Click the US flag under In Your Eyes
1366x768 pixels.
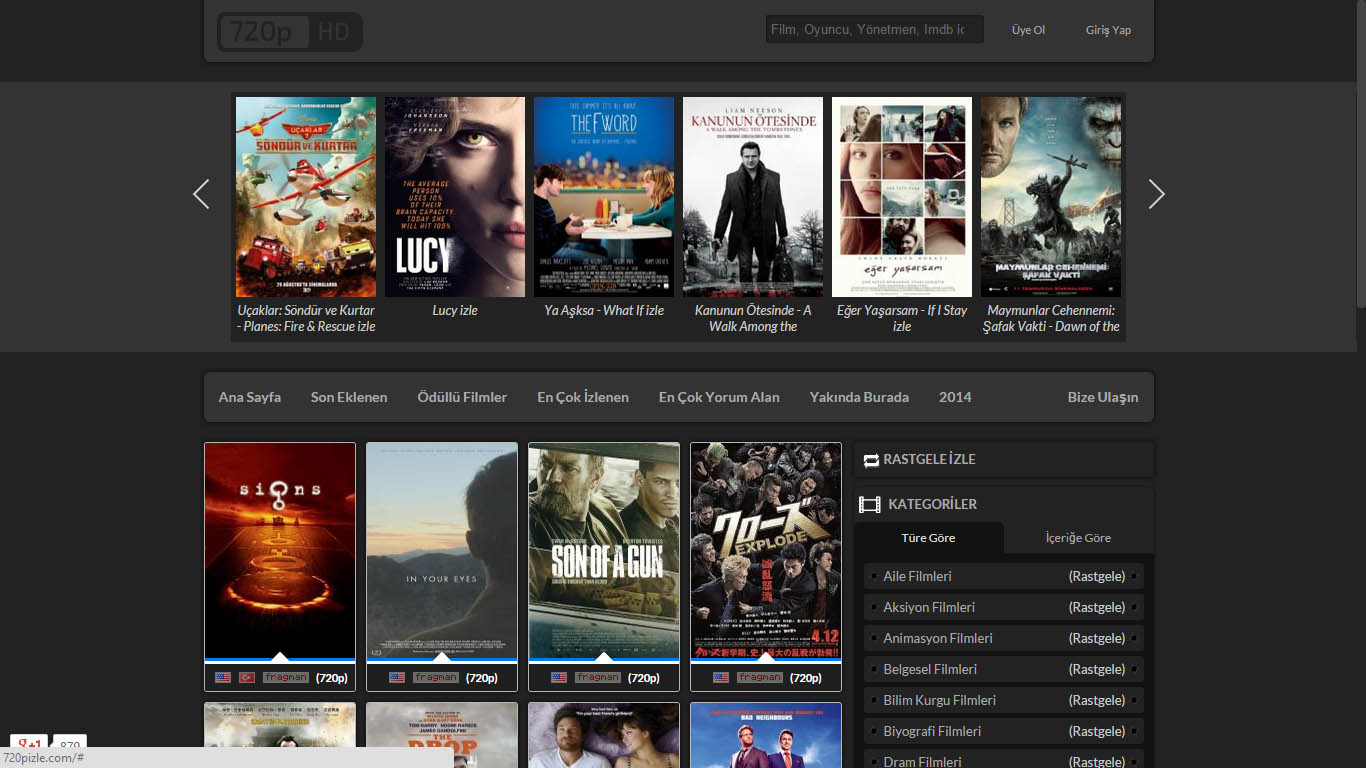click(397, 677)
